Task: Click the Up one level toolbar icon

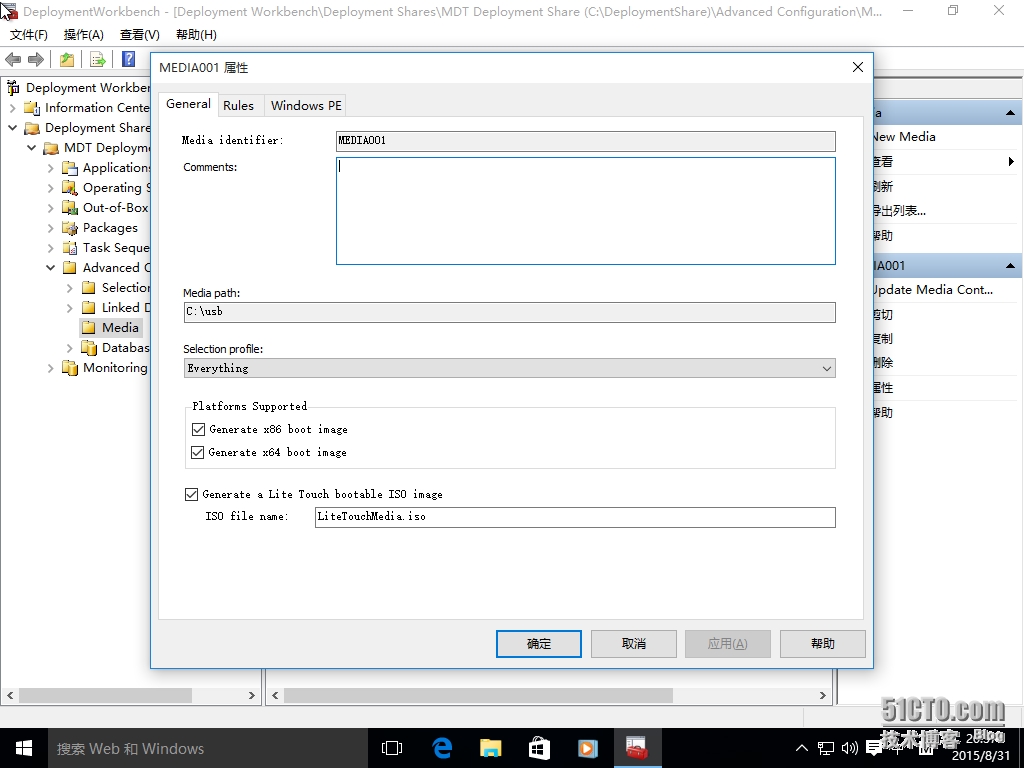Action: coord(67,59)
